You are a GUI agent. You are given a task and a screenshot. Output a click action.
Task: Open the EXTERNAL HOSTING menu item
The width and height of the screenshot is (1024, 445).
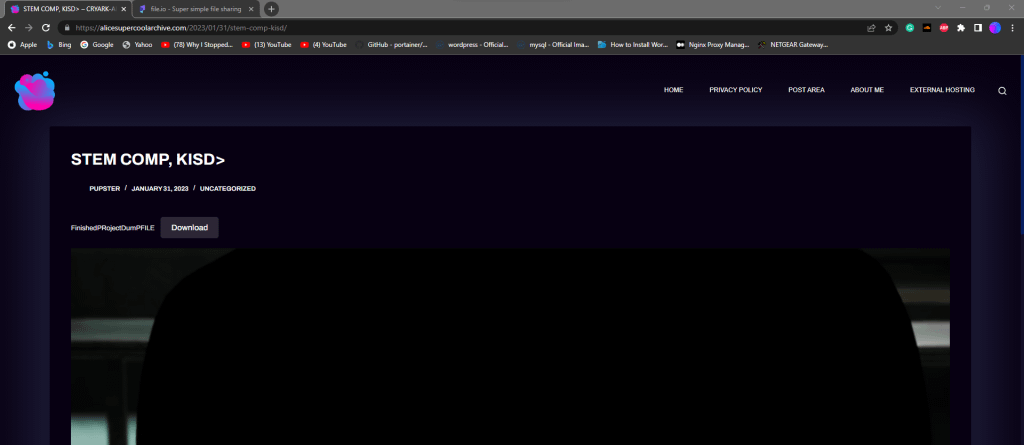(941, 90)
